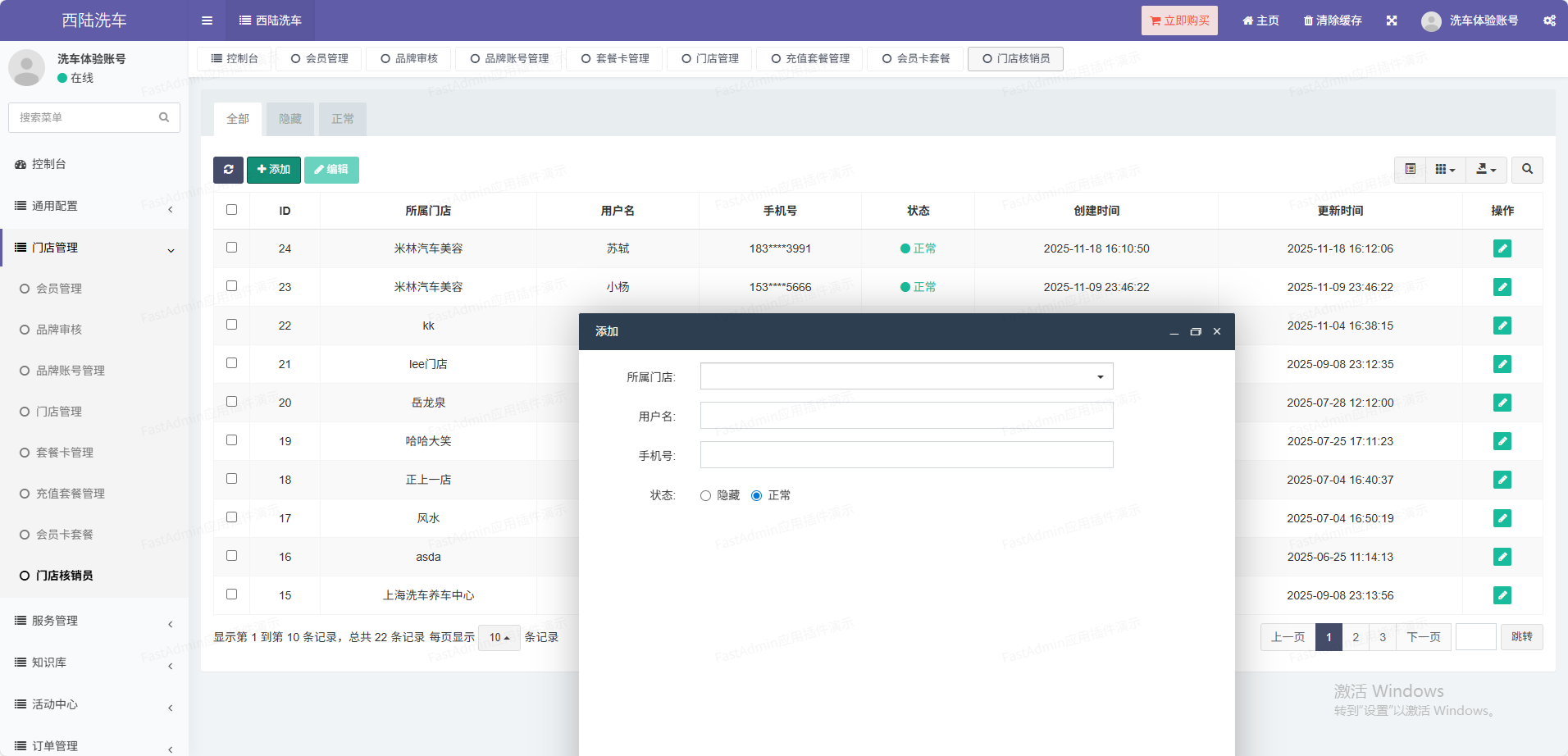Screen dimensions: 1568x756
Task: Click the fullscreen expand icon in header
Action: pyautogui.click(x=1392, y=20)
